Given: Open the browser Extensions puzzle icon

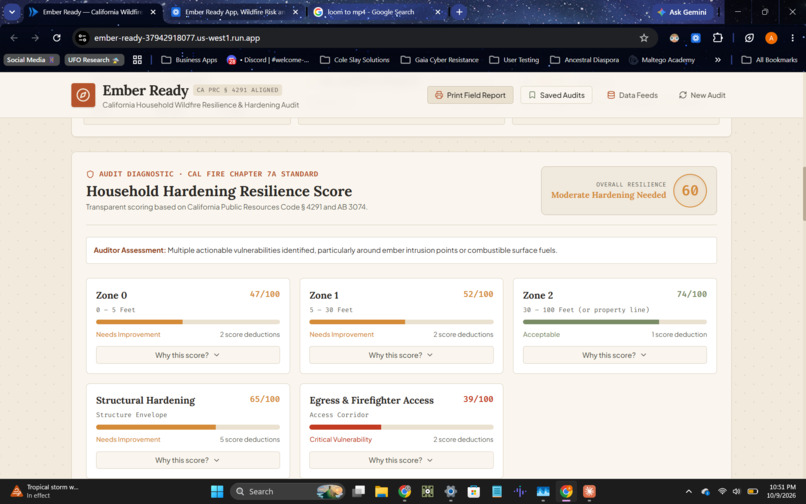Looking at the screenshot, I should coord(718,38).
